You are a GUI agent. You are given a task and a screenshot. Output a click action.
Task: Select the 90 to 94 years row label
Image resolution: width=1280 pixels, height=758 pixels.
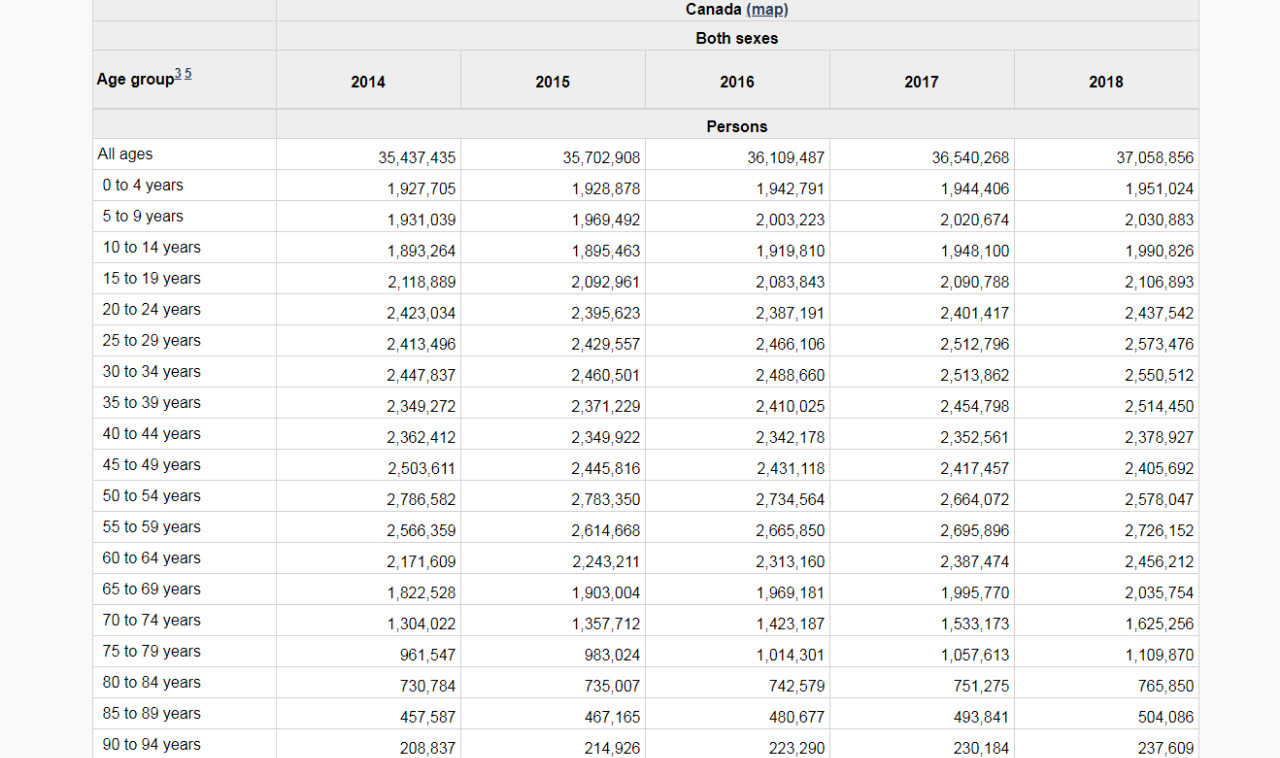click(x=151, y=744)
